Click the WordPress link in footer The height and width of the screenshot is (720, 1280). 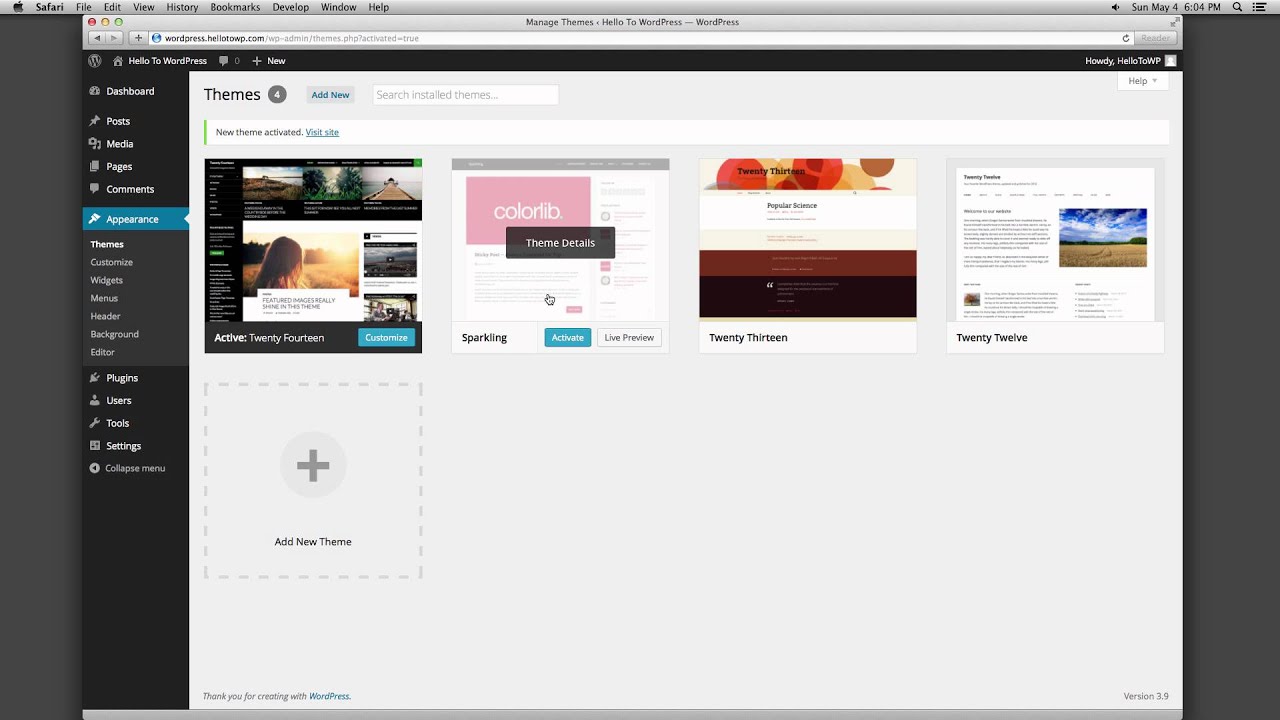click(x=329, y=696)
